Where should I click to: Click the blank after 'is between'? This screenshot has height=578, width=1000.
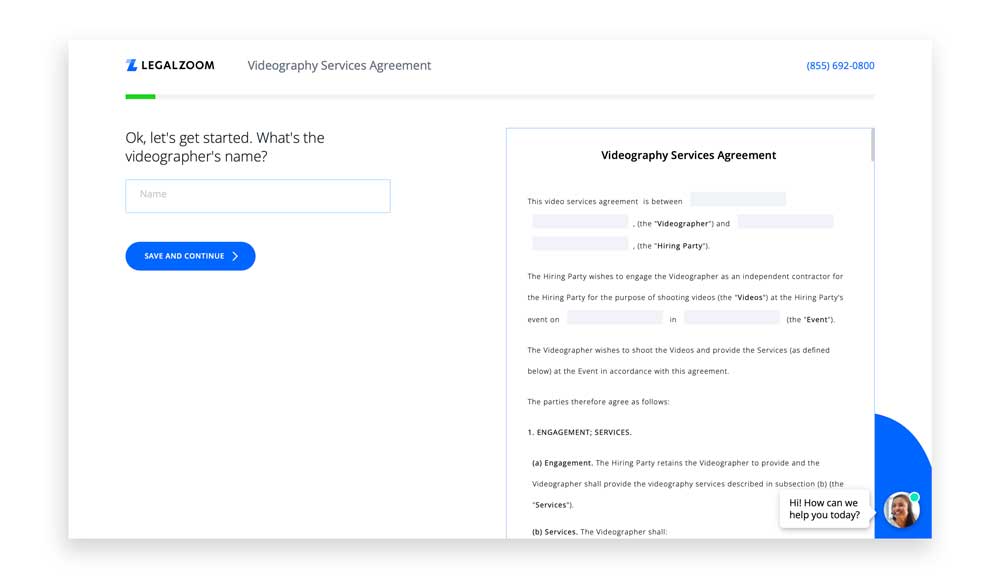(x=738, y=200)
